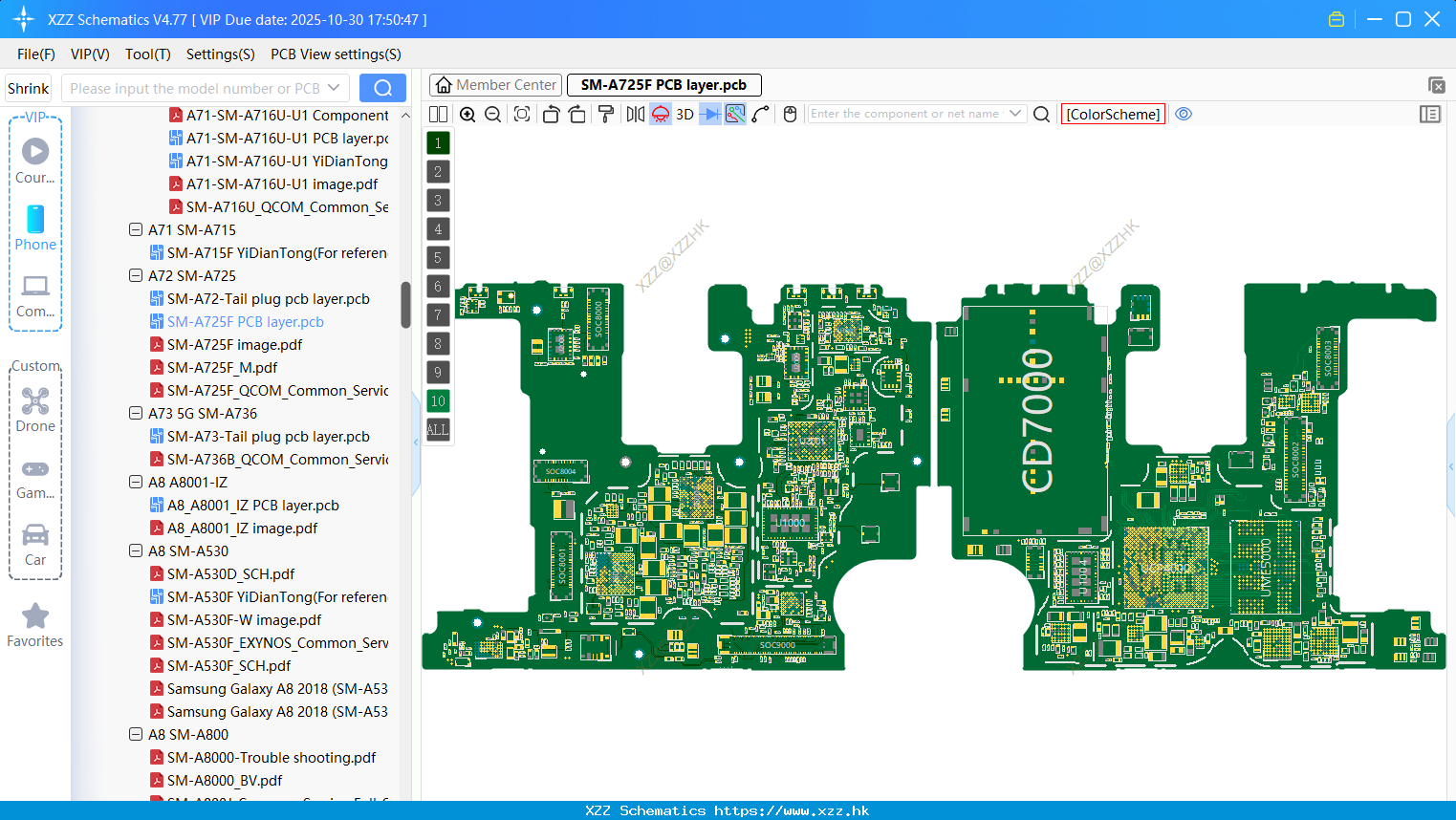
Task: Collapse the A73 5G SM-A736 node
Action: 136,413
